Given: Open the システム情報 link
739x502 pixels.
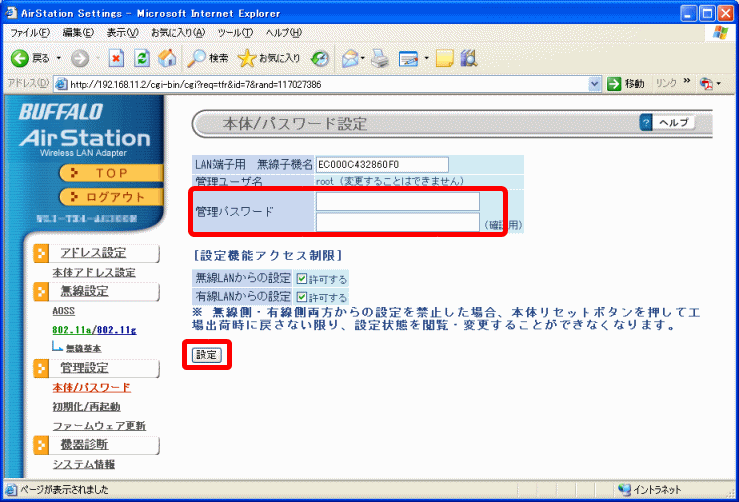Looking at the screenshot, I should click(84, 464).
